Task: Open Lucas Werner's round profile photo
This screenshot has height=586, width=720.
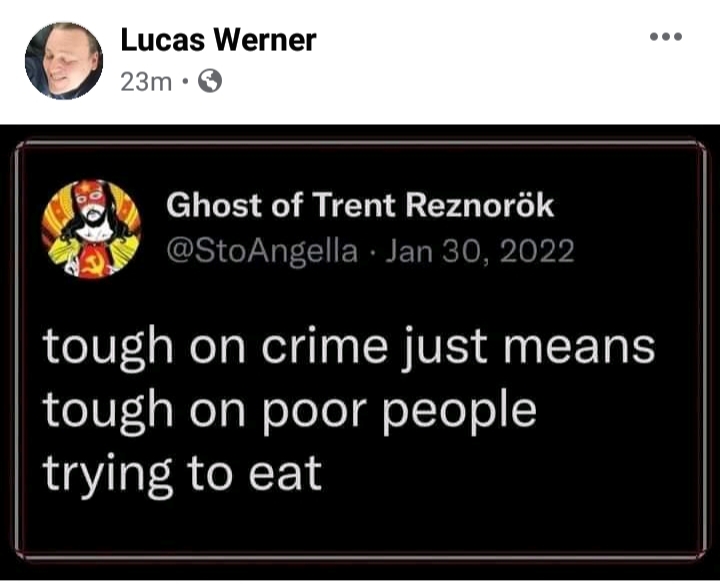Action: [64, 61]
